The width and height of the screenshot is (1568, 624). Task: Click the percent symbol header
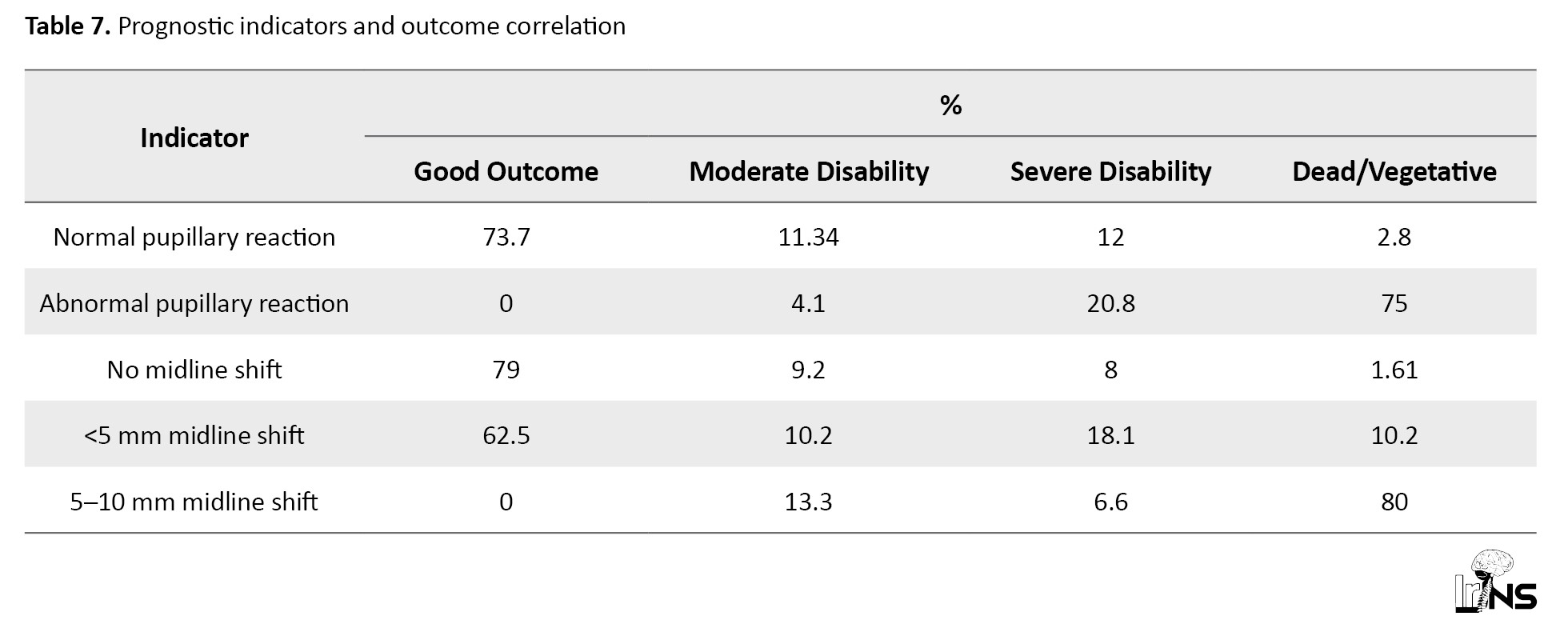pyautogui.click(x=950, y=105)
